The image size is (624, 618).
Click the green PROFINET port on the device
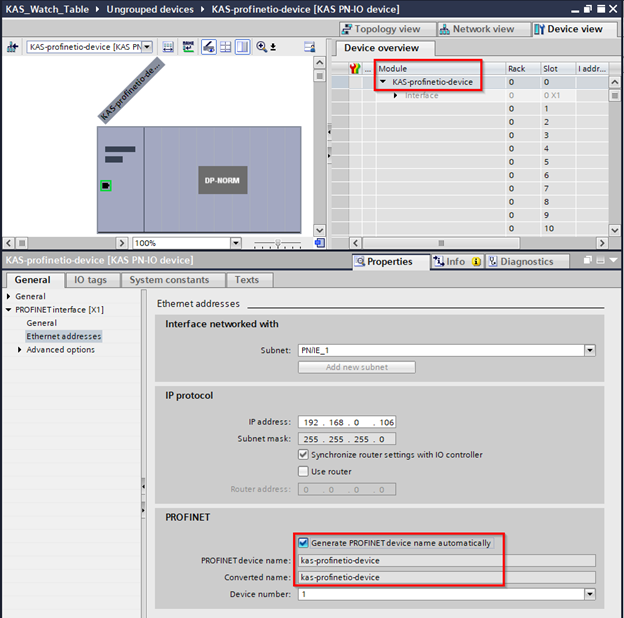105,185
